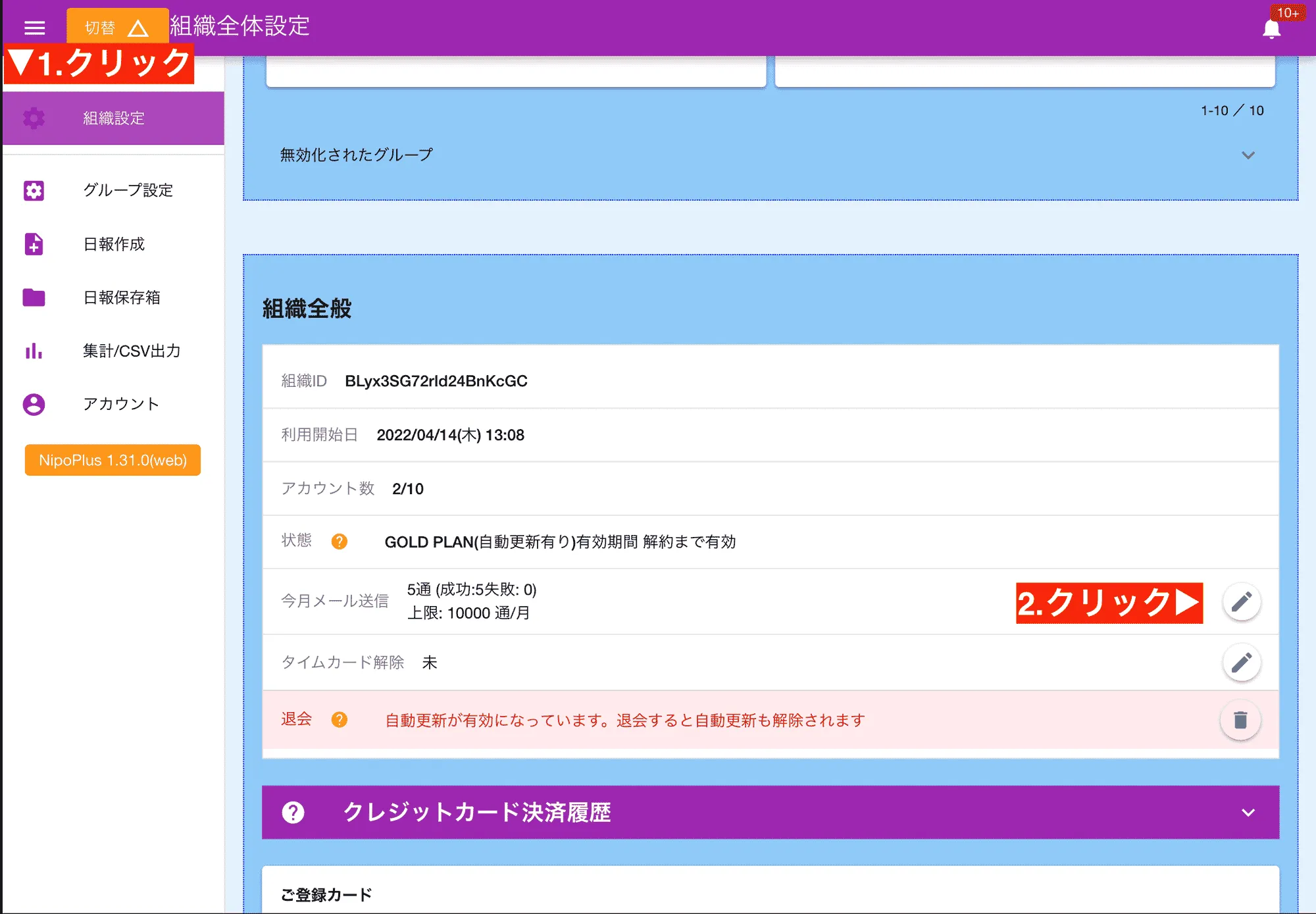Click the NipoPlus 1.31.0(web) version button
Image resolution: width=1316 pixels, height=914 pixels.
pyautogui.click(x=113, y=460)
